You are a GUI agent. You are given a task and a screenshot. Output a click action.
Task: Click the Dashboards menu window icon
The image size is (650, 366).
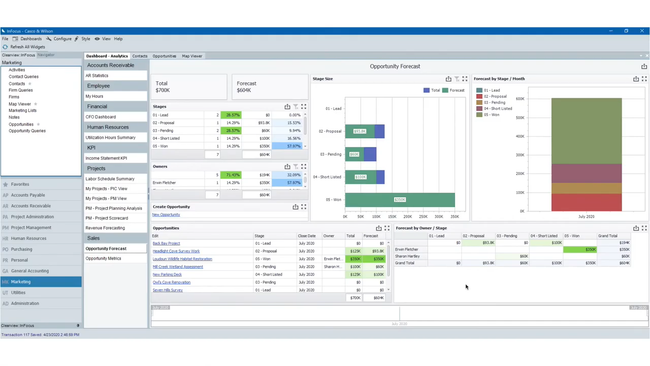(x=15, y=39)
